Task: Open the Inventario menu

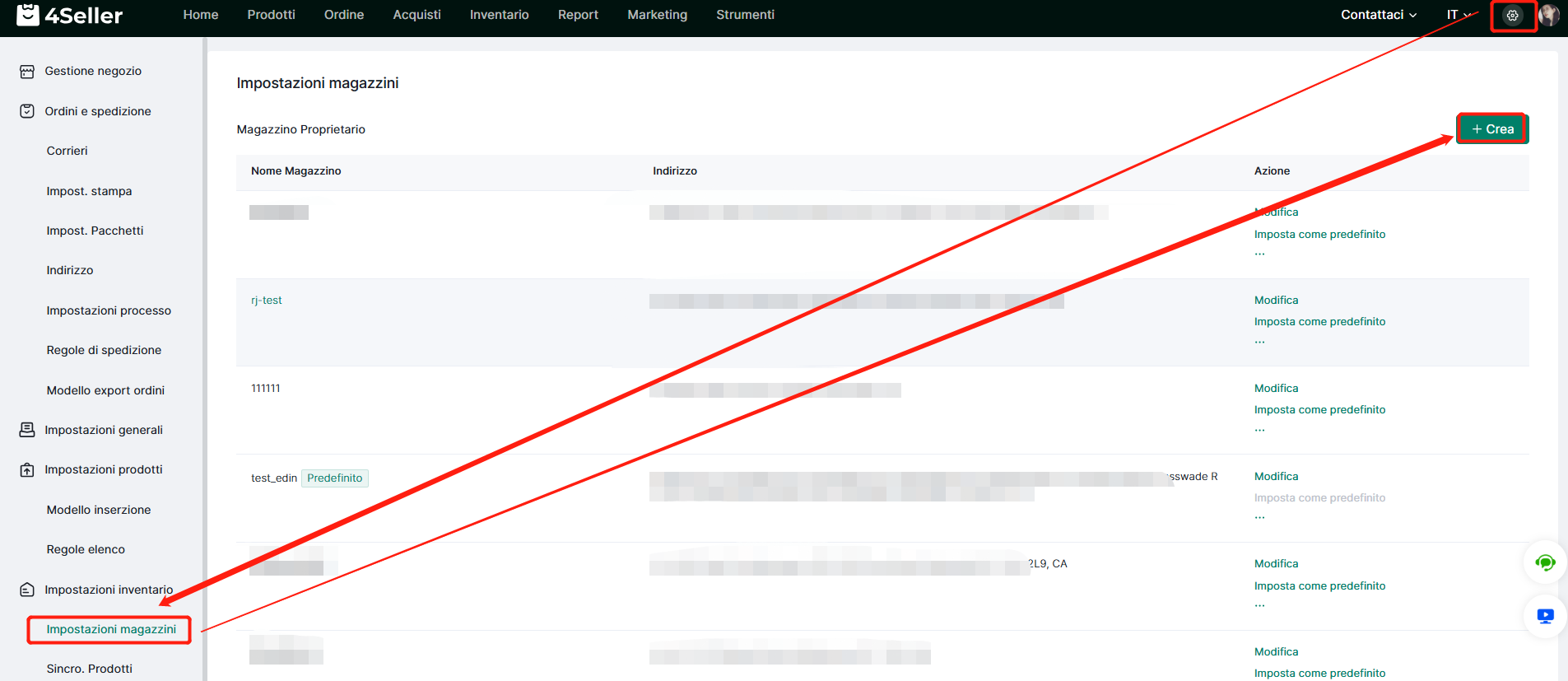Action: coord(499,15)
